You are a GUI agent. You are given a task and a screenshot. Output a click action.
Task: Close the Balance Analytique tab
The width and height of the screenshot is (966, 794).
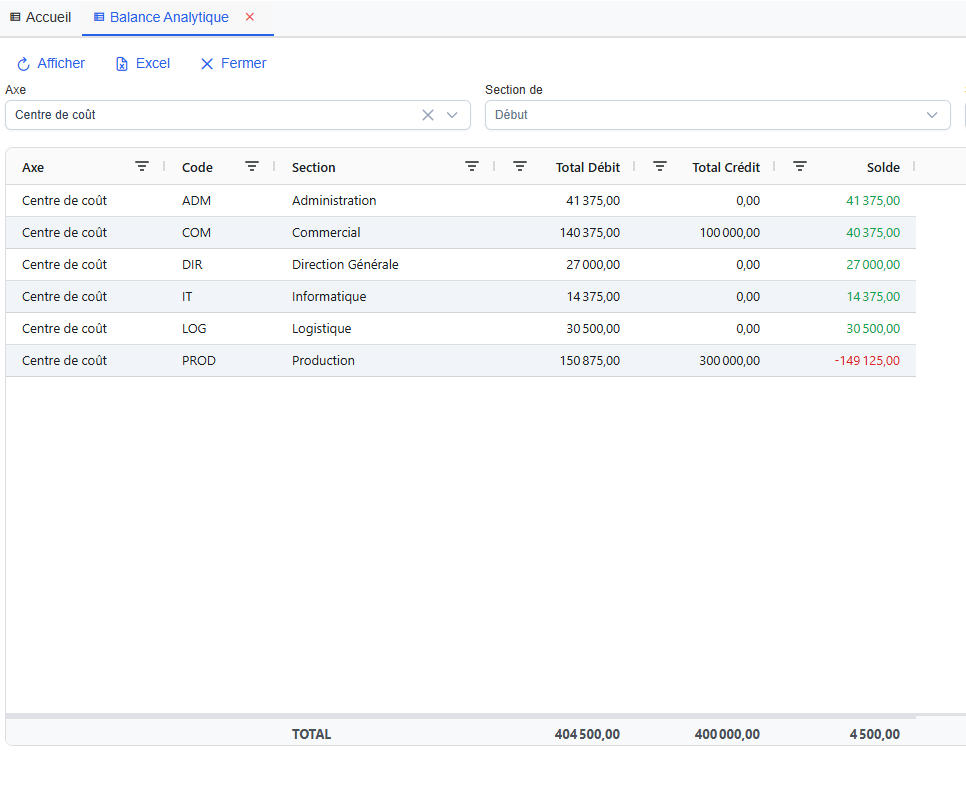point(250,17)
